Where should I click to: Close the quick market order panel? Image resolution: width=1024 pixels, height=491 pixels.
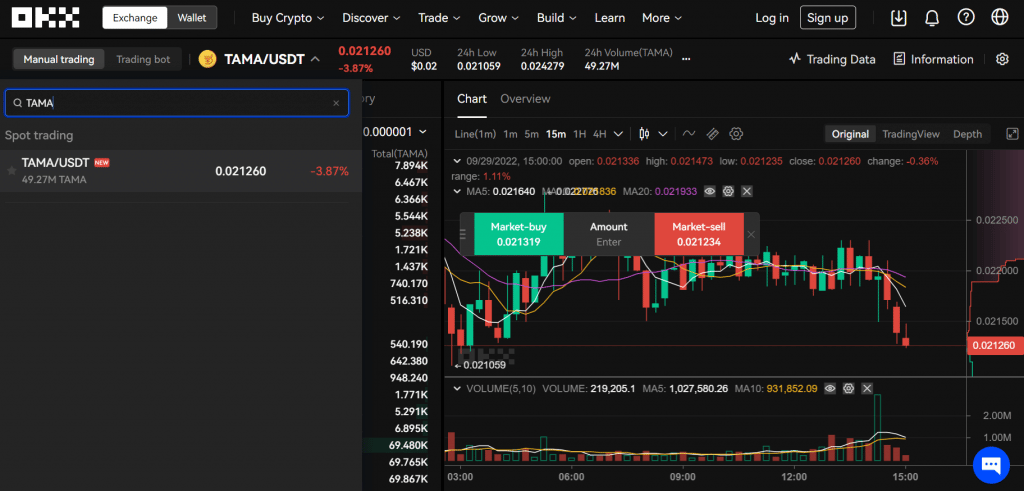(752, 234)
